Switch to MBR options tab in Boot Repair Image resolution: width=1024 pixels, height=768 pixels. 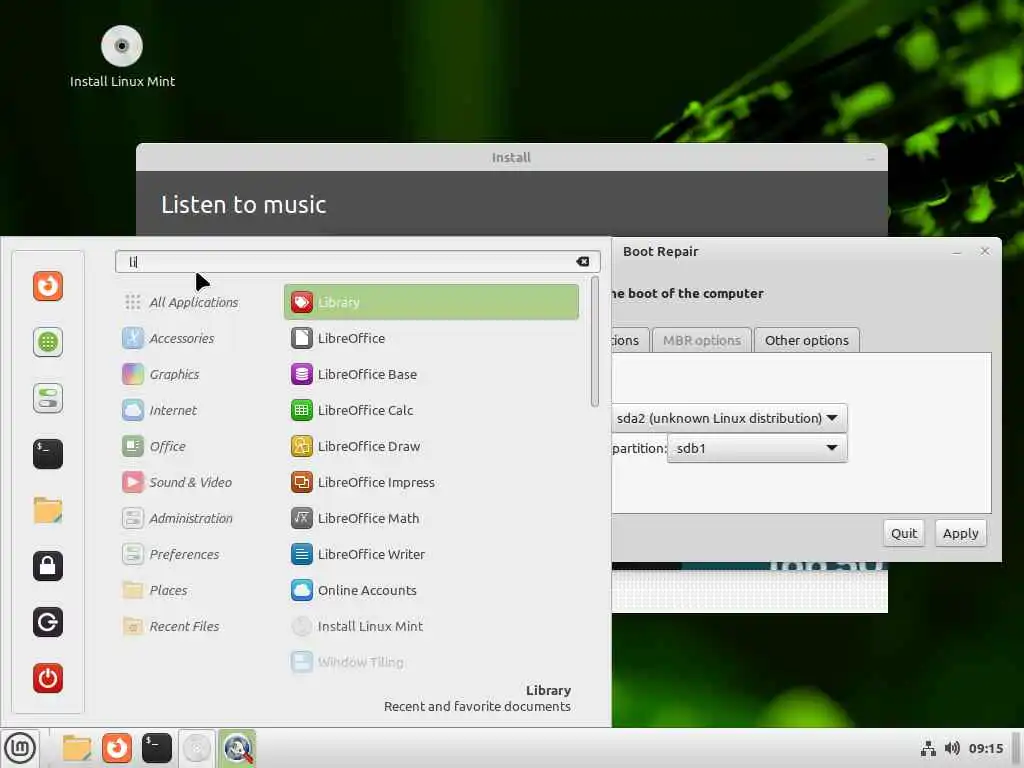701,340
